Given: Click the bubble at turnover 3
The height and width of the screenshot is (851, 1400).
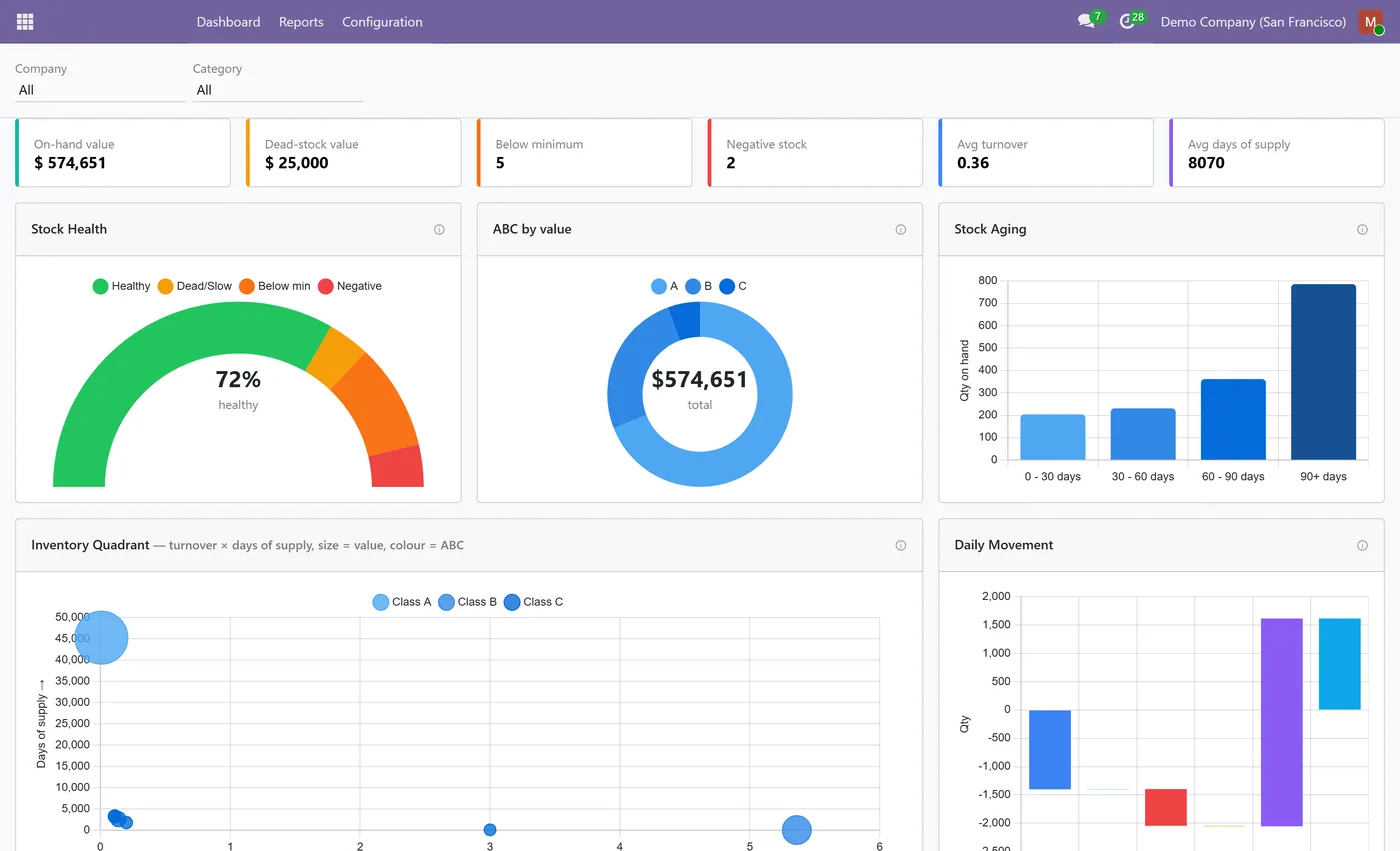Looking at the screenshot, I should 490,830.
